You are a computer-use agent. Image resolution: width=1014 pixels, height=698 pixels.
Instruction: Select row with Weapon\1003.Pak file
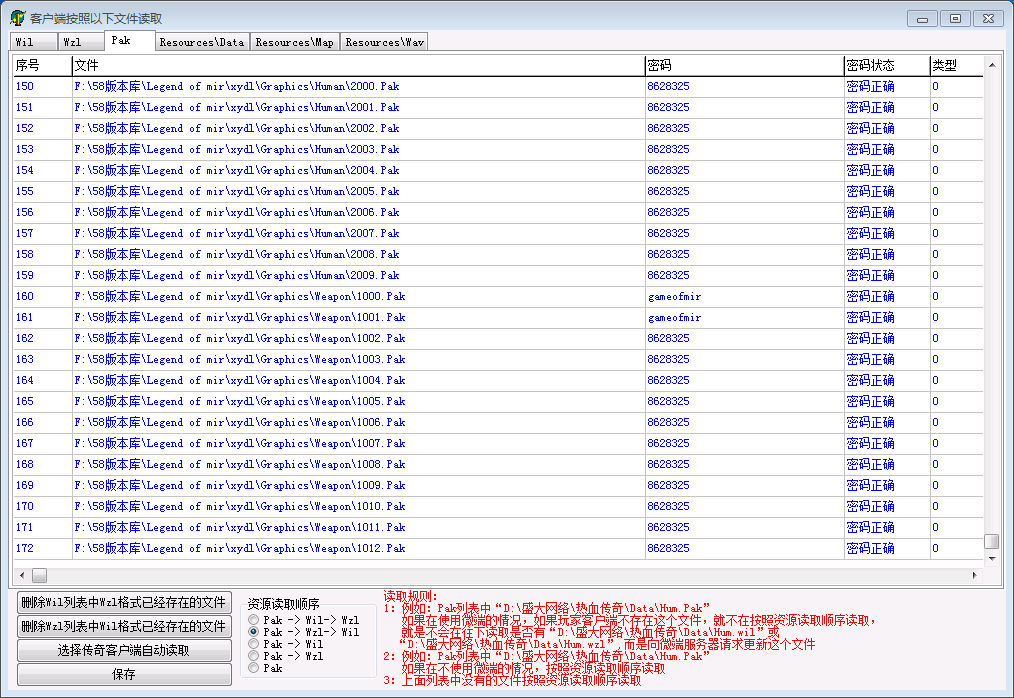pos(498,360)
